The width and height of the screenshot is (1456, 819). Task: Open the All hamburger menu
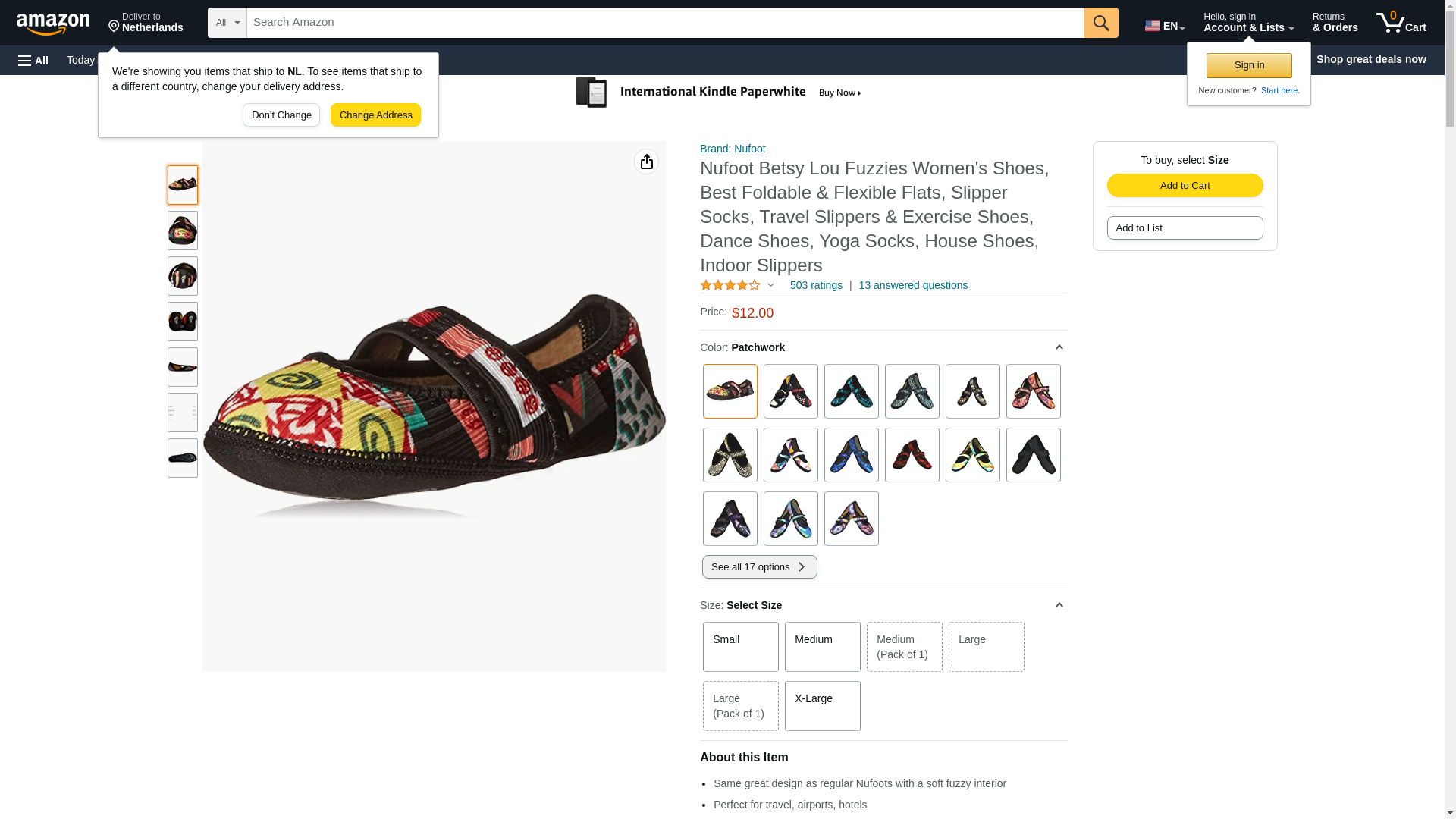33,60
